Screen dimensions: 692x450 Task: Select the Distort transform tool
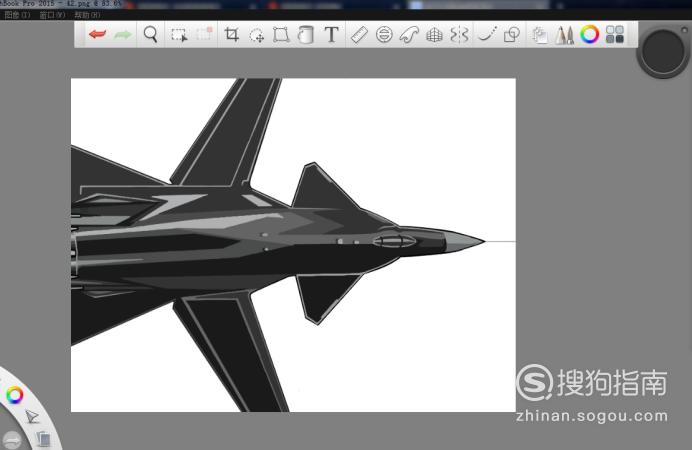(x=281, y=34)
